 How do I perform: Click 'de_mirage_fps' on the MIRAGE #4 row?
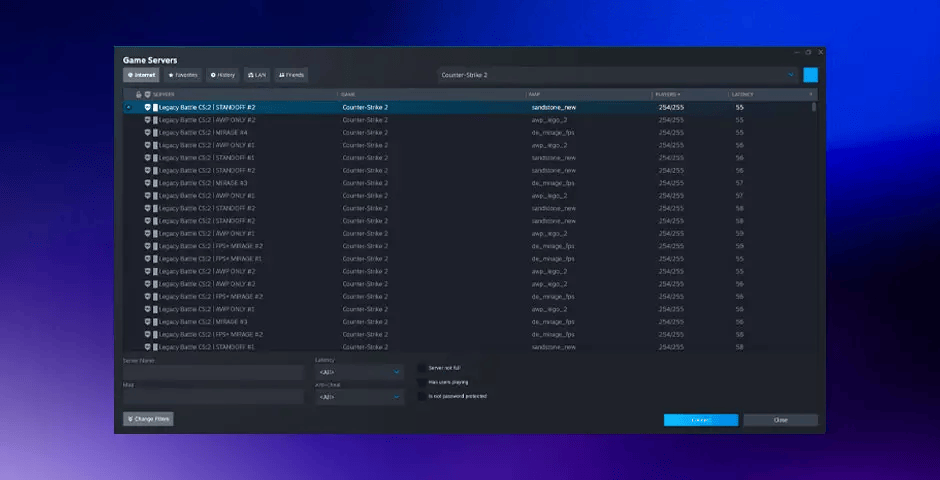coord(553,132)
